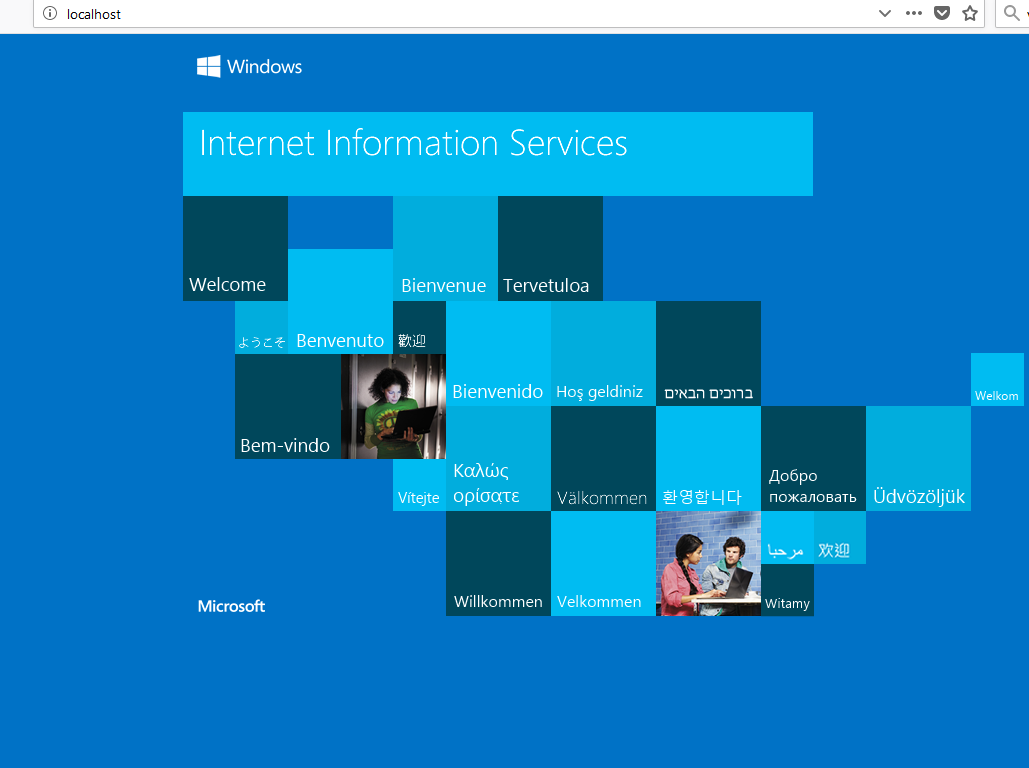Click the Üdvözöljük tile
Viewport: 1029px width, 768px height.
(918, 458)
